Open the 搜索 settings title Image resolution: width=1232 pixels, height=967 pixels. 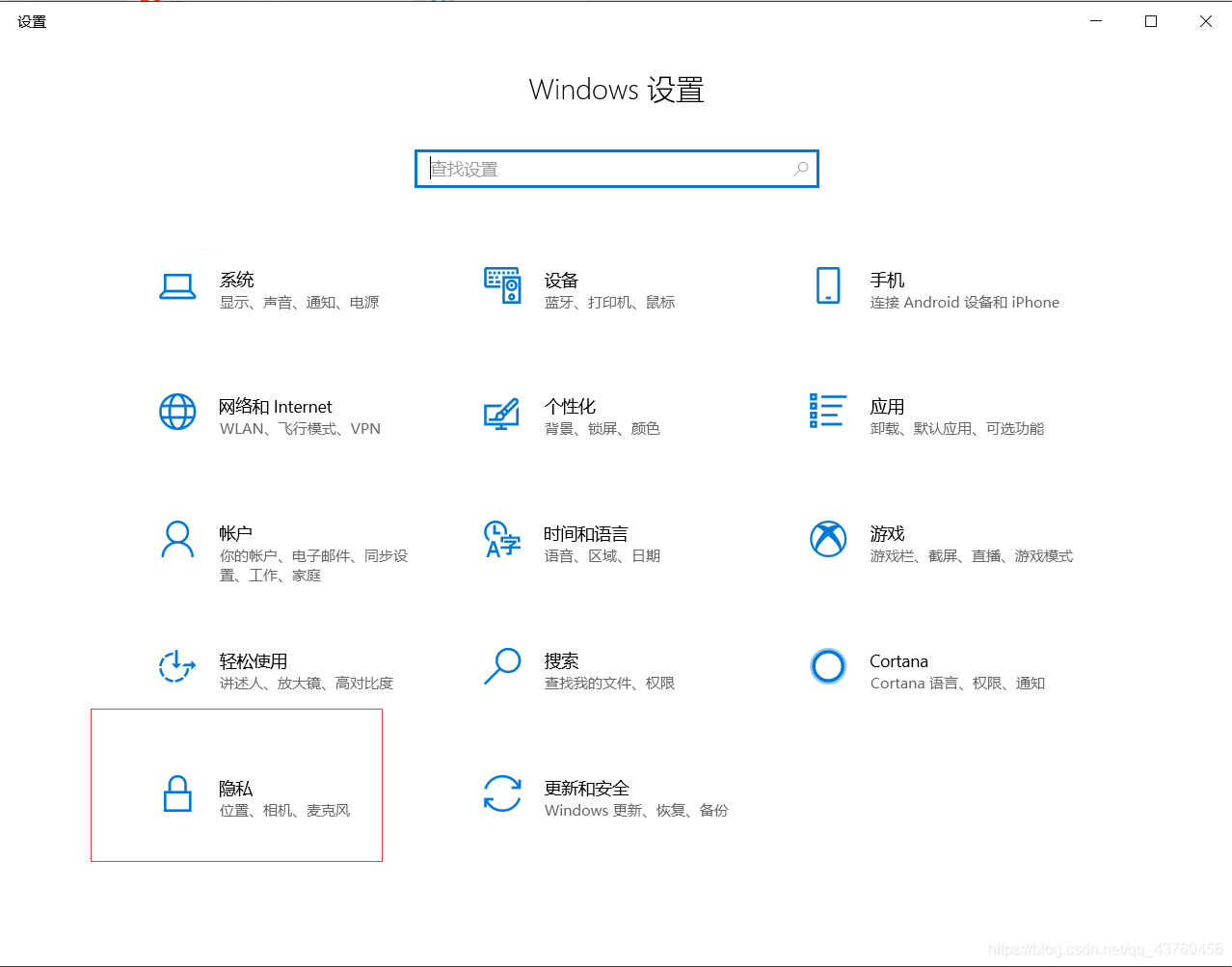[561, 661]
